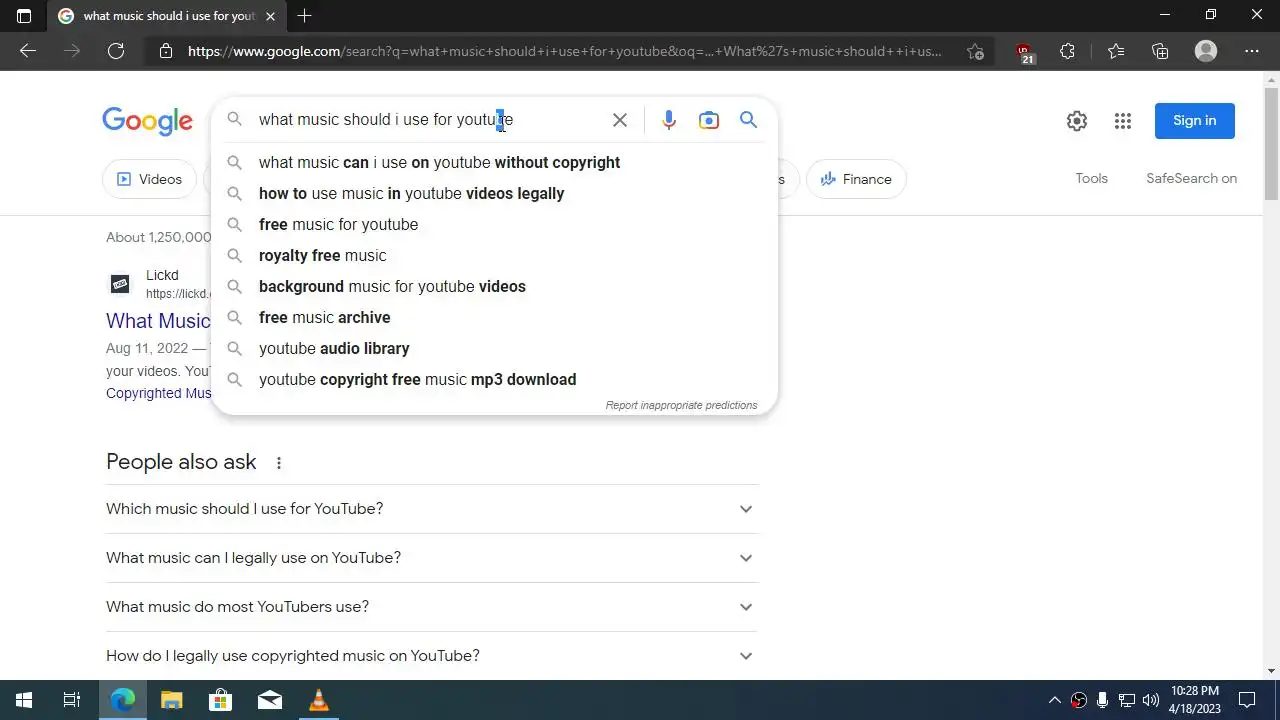Click the Lickd site favicon
The height and width of the screenshot is (720, 1280).
120,284
